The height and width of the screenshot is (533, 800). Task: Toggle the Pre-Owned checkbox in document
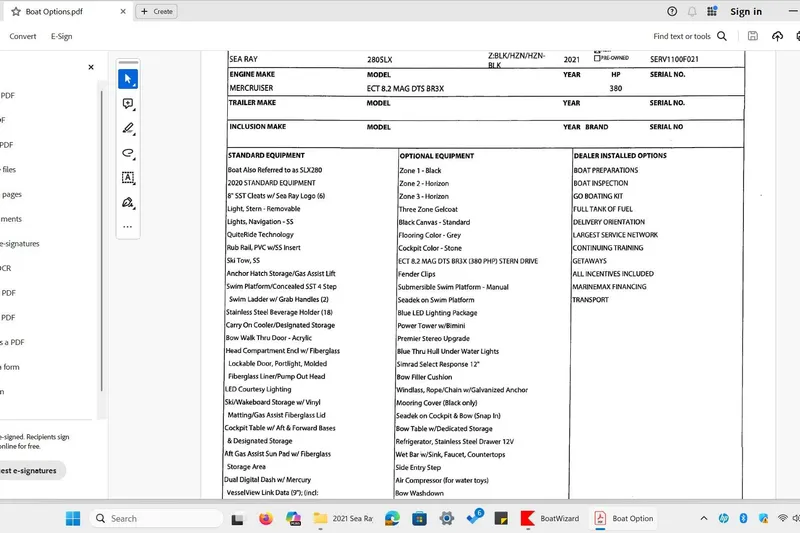[597, 57]
